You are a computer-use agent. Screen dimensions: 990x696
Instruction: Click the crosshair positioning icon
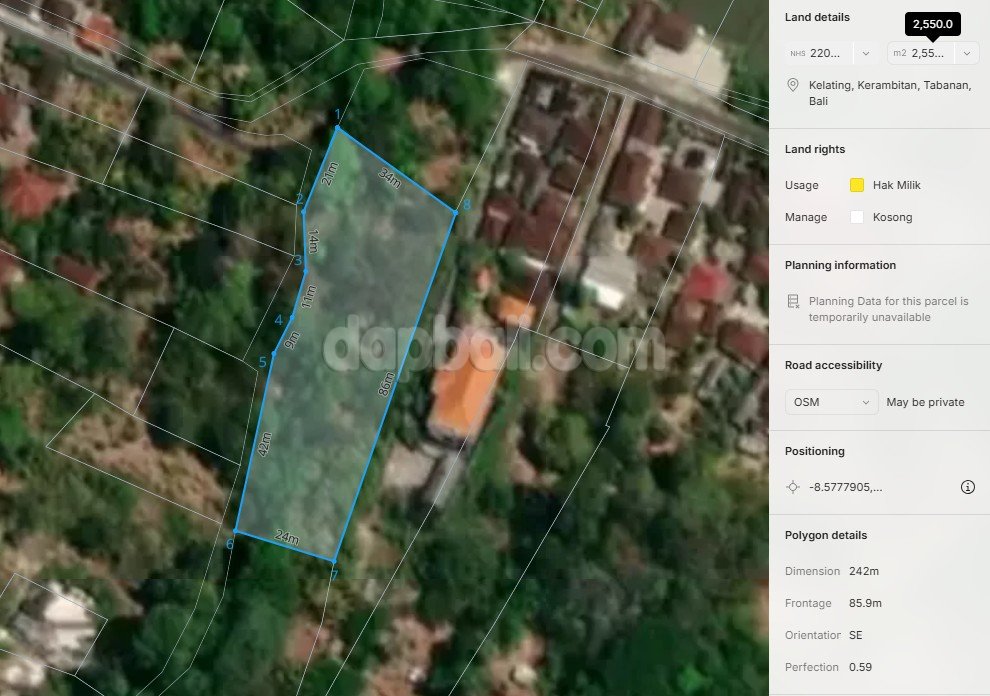click(793, 487)
